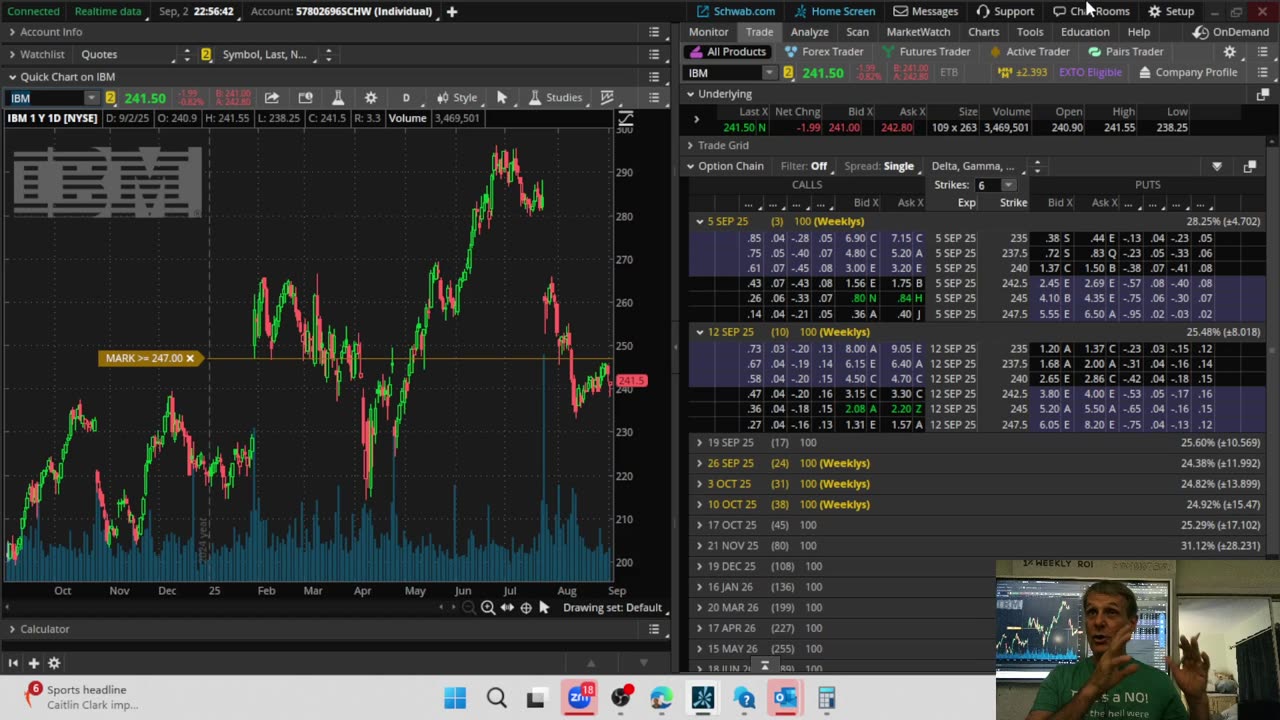Switch to Analyze tab
The width and height of the screenshot is (1280, 720).
809,32
